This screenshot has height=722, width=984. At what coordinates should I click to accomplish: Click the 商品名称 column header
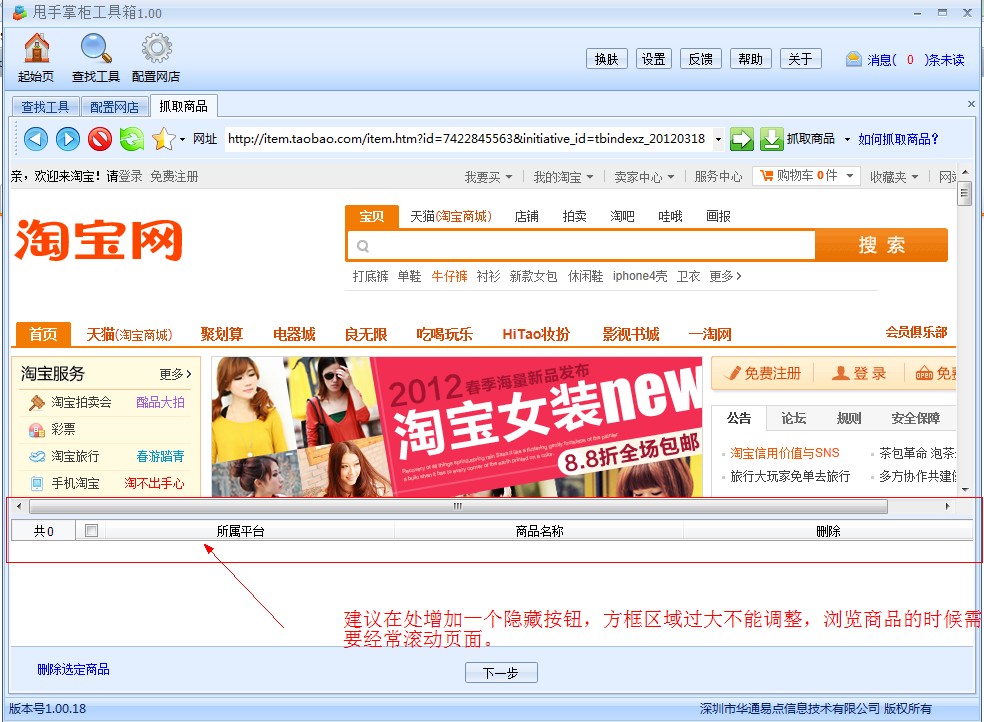point(540,531)
